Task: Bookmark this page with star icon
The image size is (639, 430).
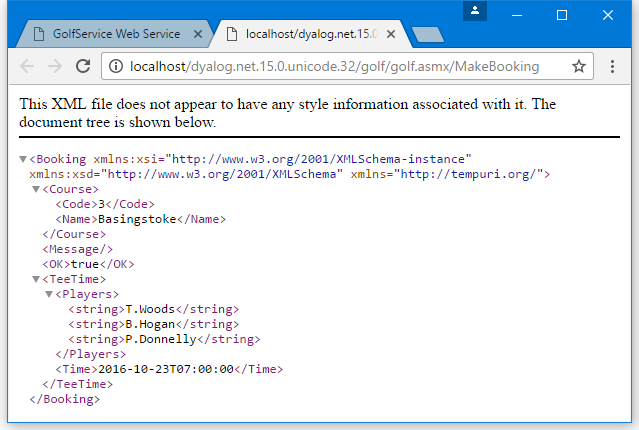Action: [578, 67]
